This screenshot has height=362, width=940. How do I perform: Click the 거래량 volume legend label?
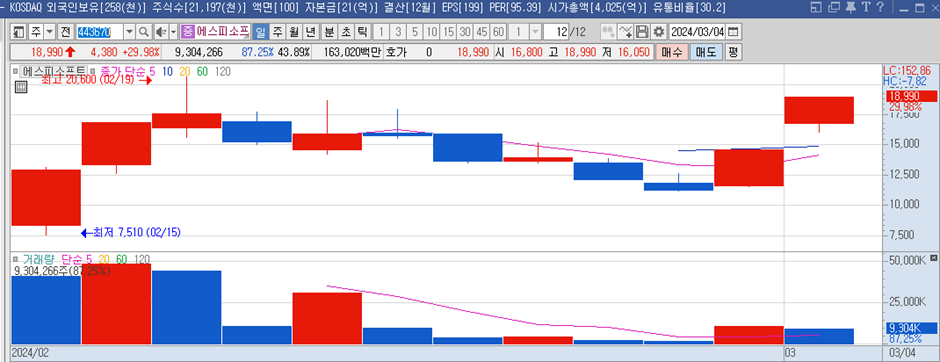click(38, 260)
